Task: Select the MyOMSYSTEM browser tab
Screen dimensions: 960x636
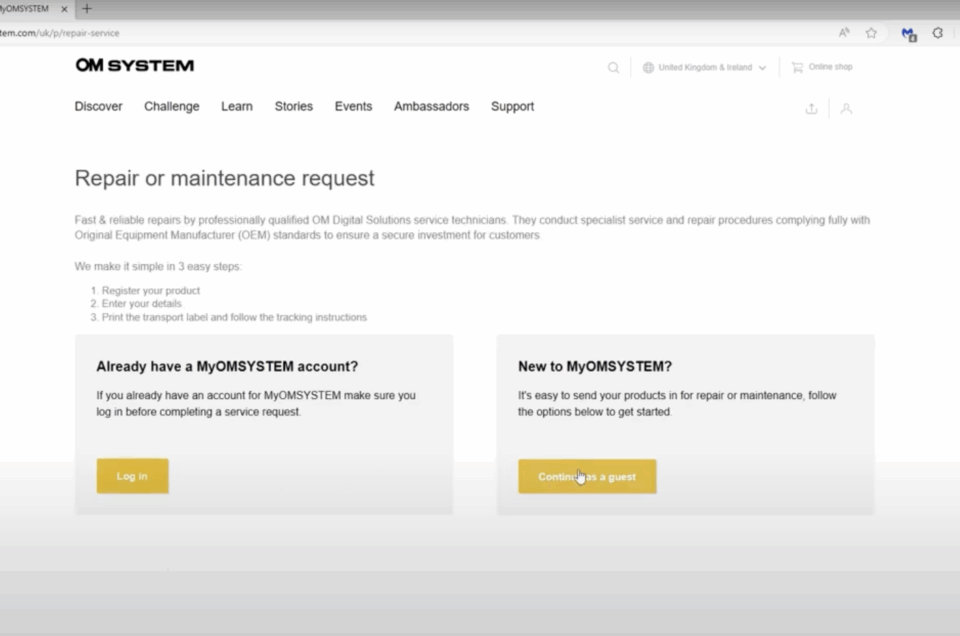Action: tap(31, 9)
